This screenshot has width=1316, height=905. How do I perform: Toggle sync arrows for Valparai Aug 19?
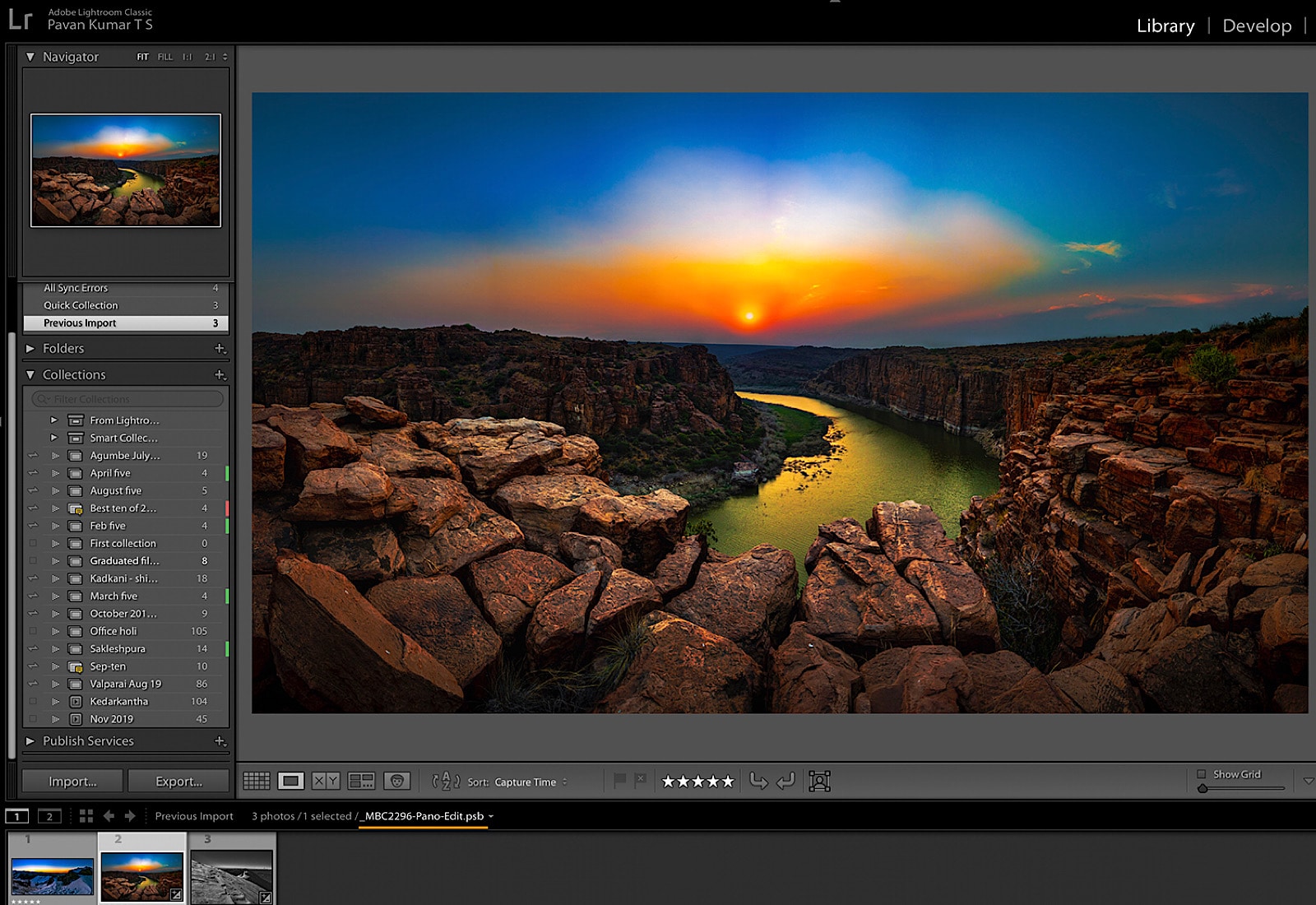coord(33,684)
